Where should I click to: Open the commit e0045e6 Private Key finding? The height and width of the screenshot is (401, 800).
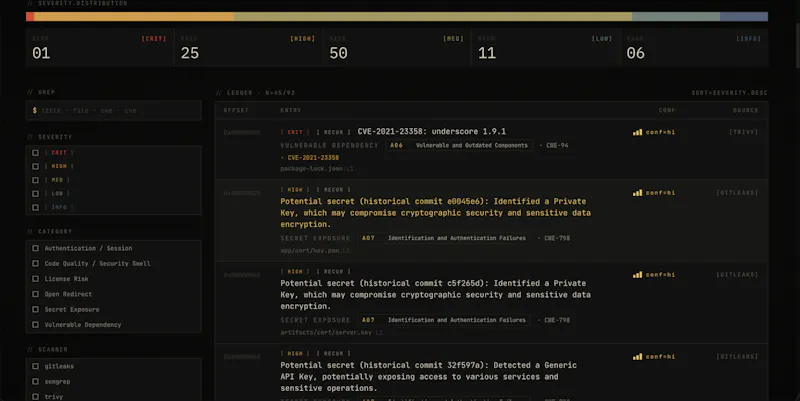pyautogui.click(x=435, y=213)
